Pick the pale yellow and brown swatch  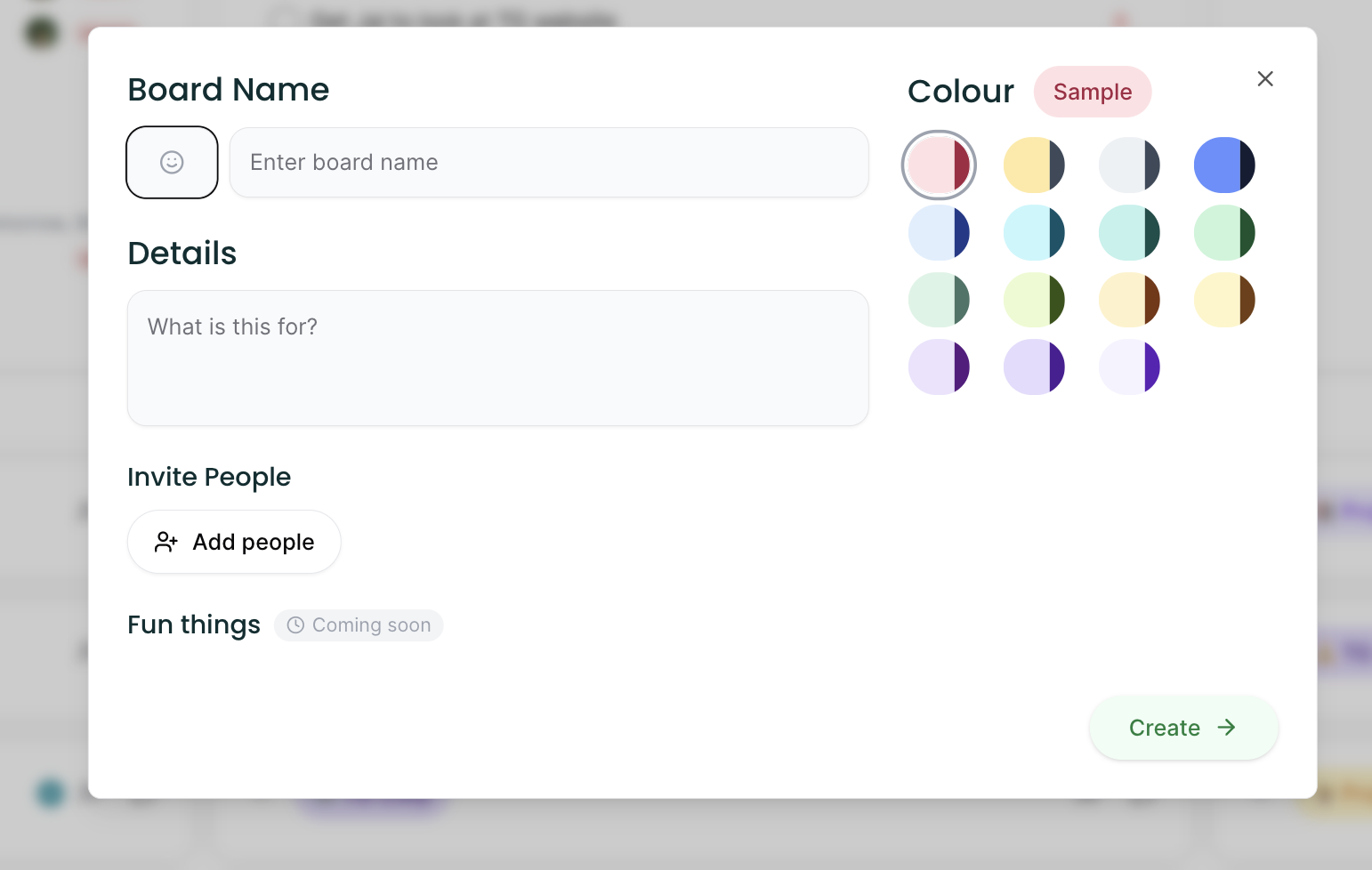[1224, 300]
